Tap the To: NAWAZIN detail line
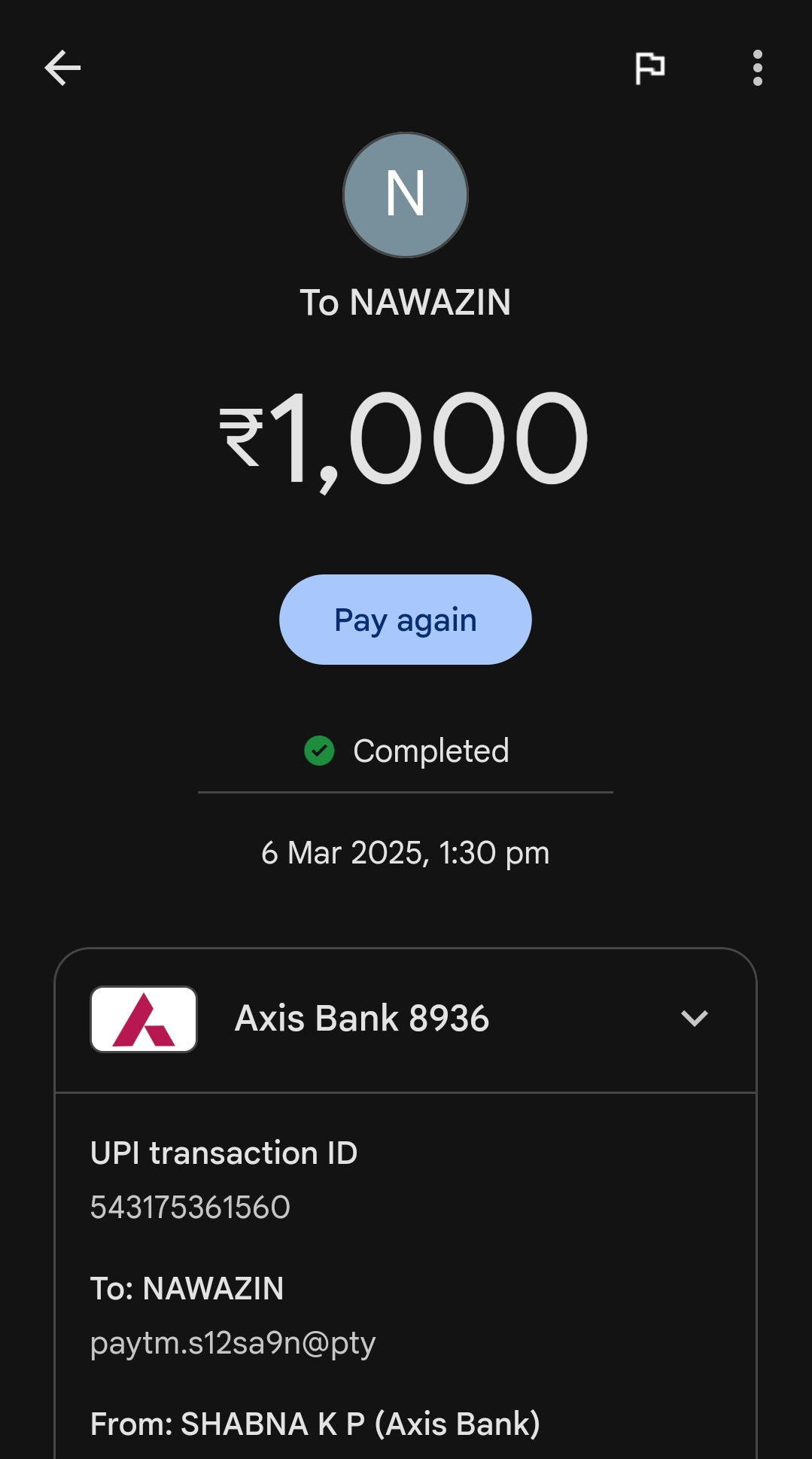The width and height of the screenshot is (812, 1459). coord(187,1289)
